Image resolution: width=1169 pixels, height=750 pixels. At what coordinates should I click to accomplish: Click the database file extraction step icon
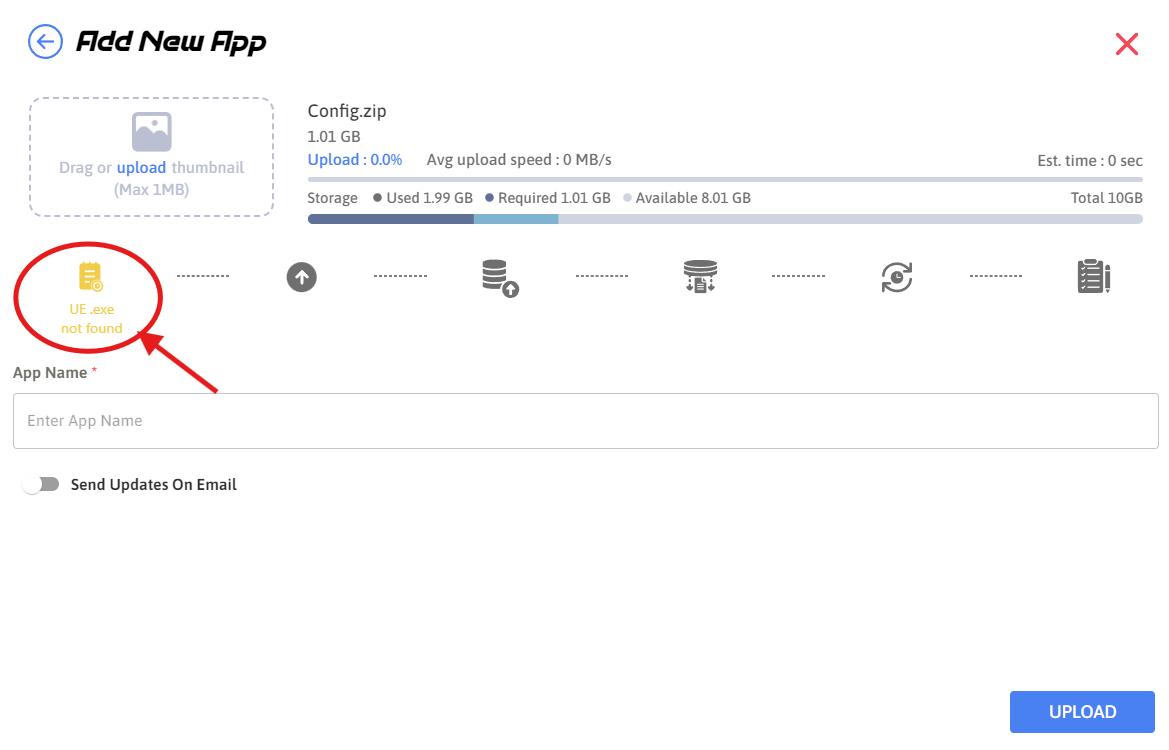pyautogui.click(x=700, y=277)
